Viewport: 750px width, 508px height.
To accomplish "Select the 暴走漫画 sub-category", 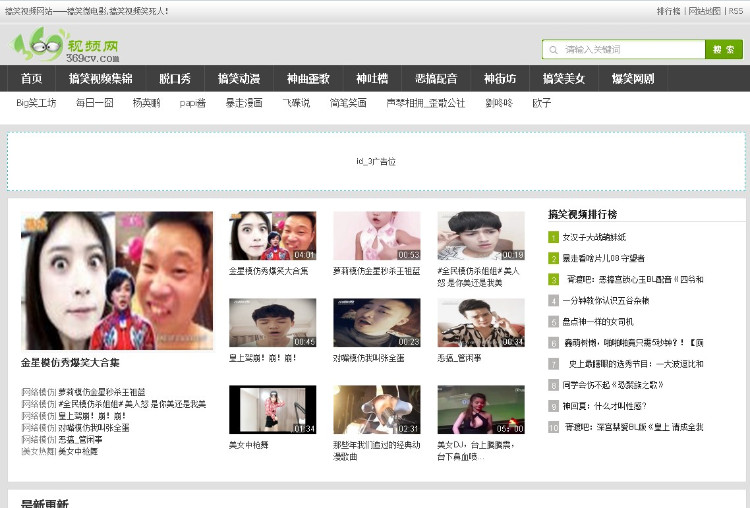I will click(x=244, y=103).
